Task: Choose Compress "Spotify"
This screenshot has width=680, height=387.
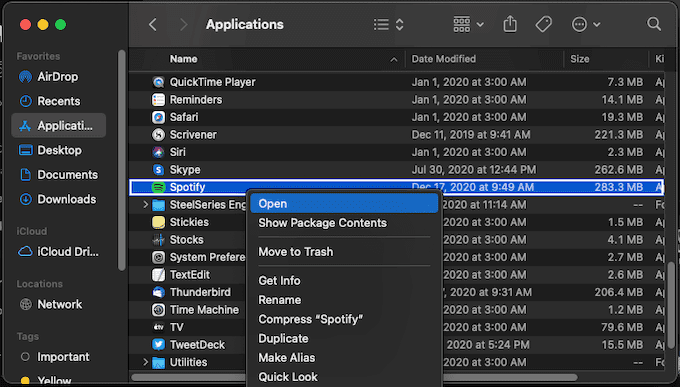Action: [344, 319]
